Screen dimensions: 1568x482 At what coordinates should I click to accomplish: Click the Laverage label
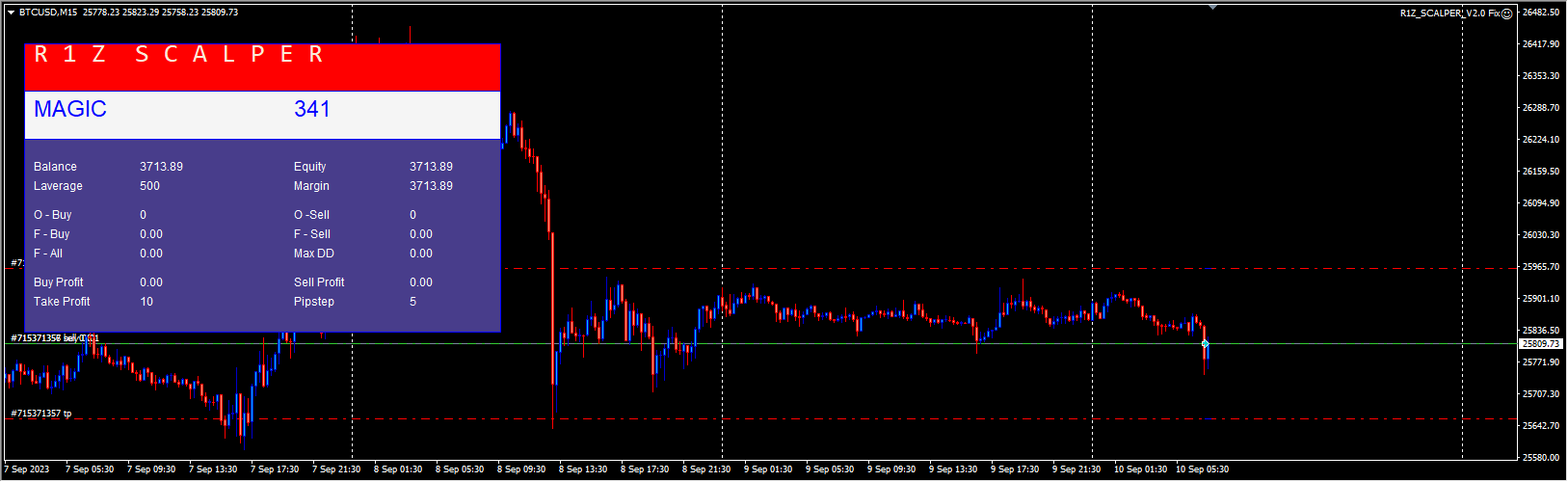(x=58, y=186)
